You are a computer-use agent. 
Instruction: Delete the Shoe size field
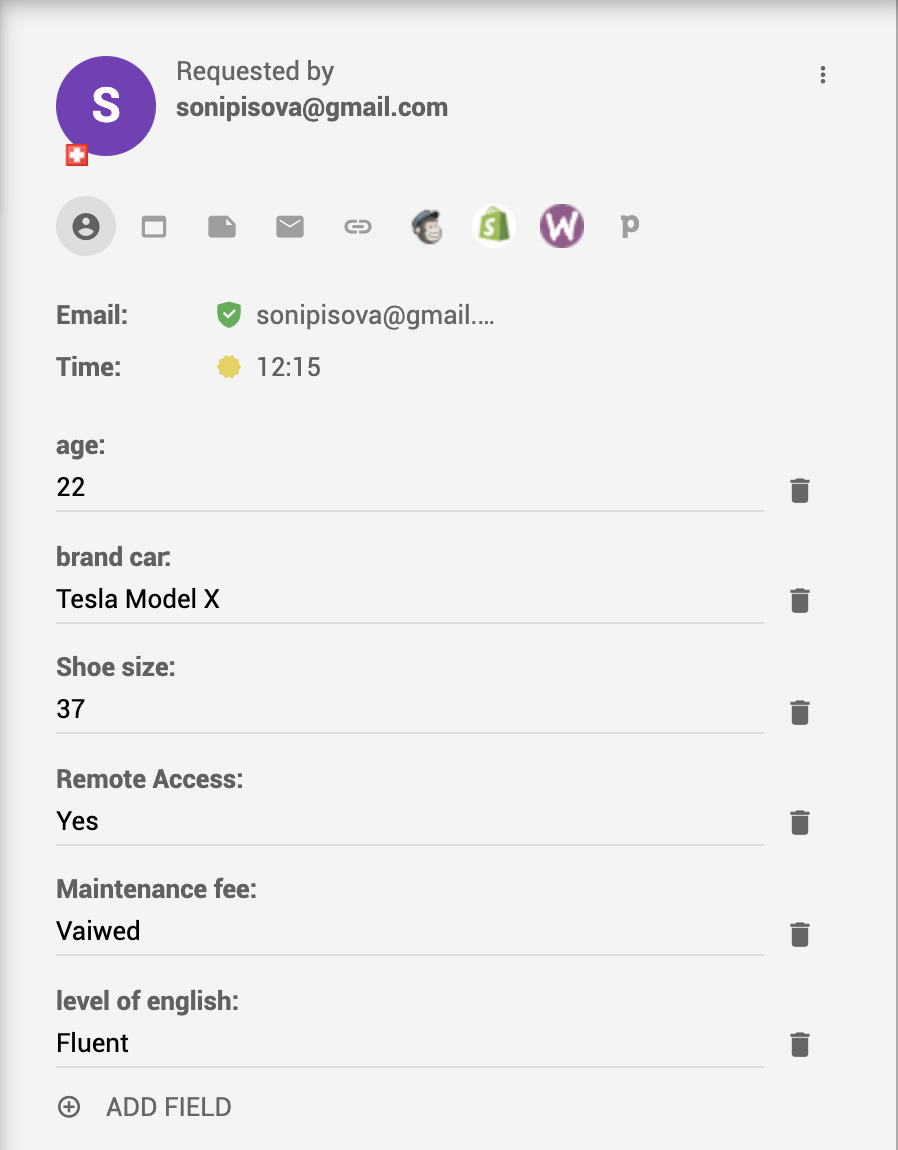point(800,712)
